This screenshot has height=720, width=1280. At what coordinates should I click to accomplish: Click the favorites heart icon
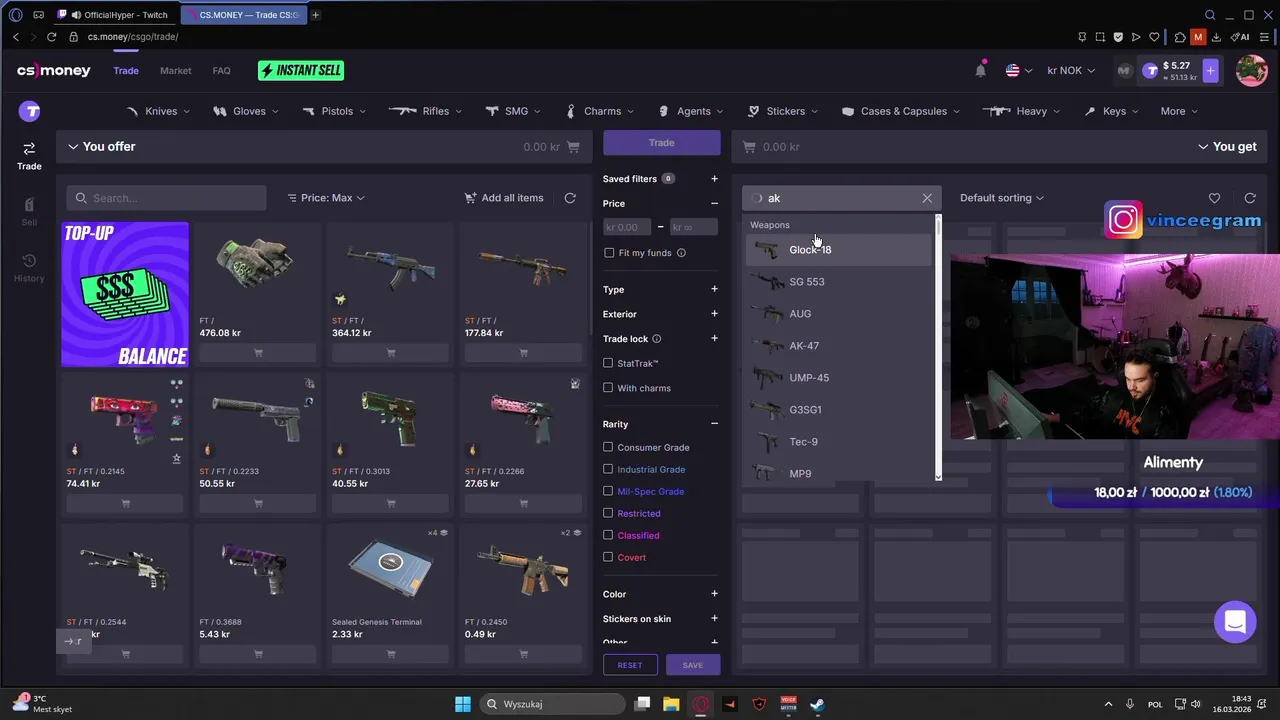pyautogui.click(x=1214, y=198)
